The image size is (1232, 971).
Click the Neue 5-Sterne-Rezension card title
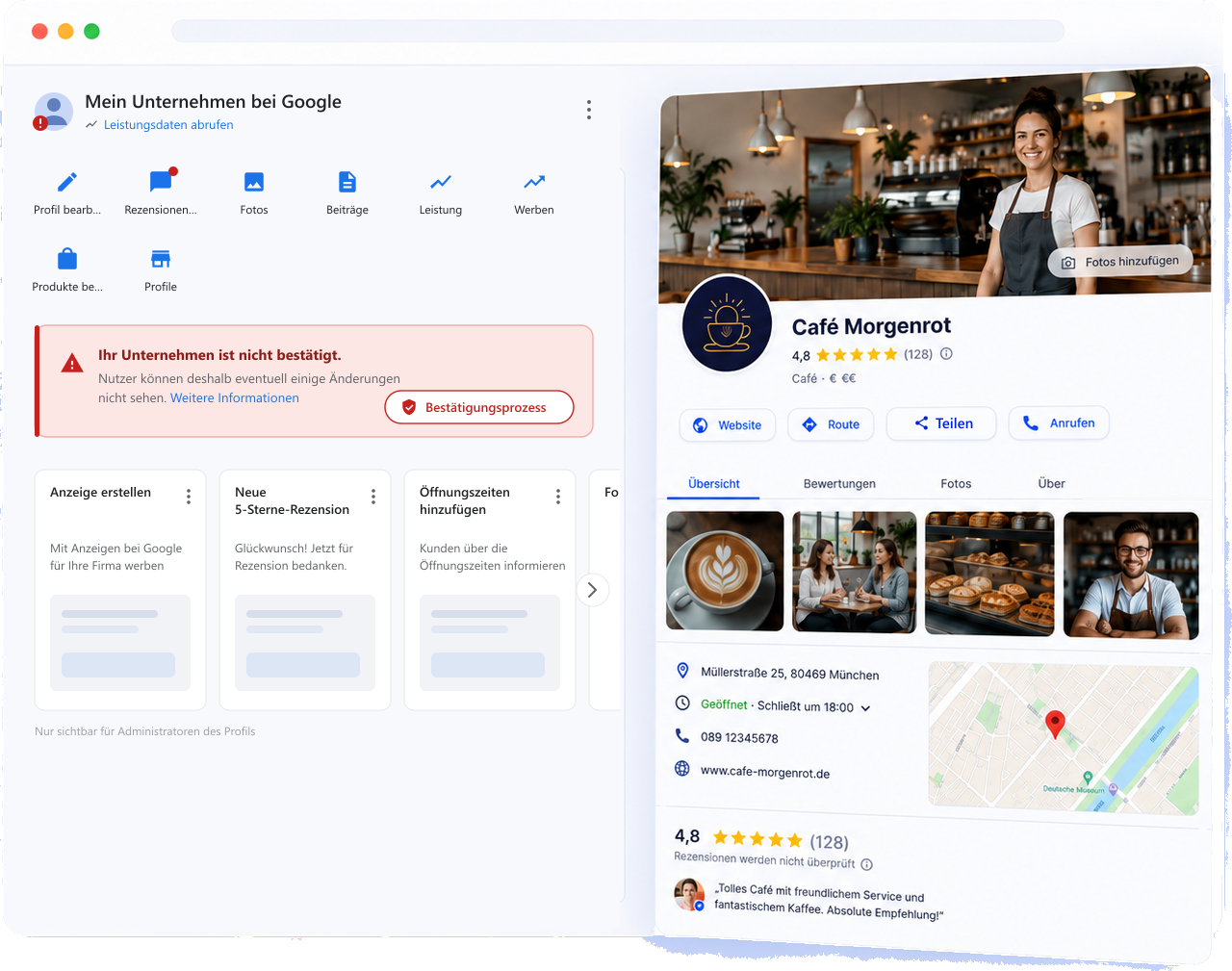pyautogui.click(x=292, y=501)
